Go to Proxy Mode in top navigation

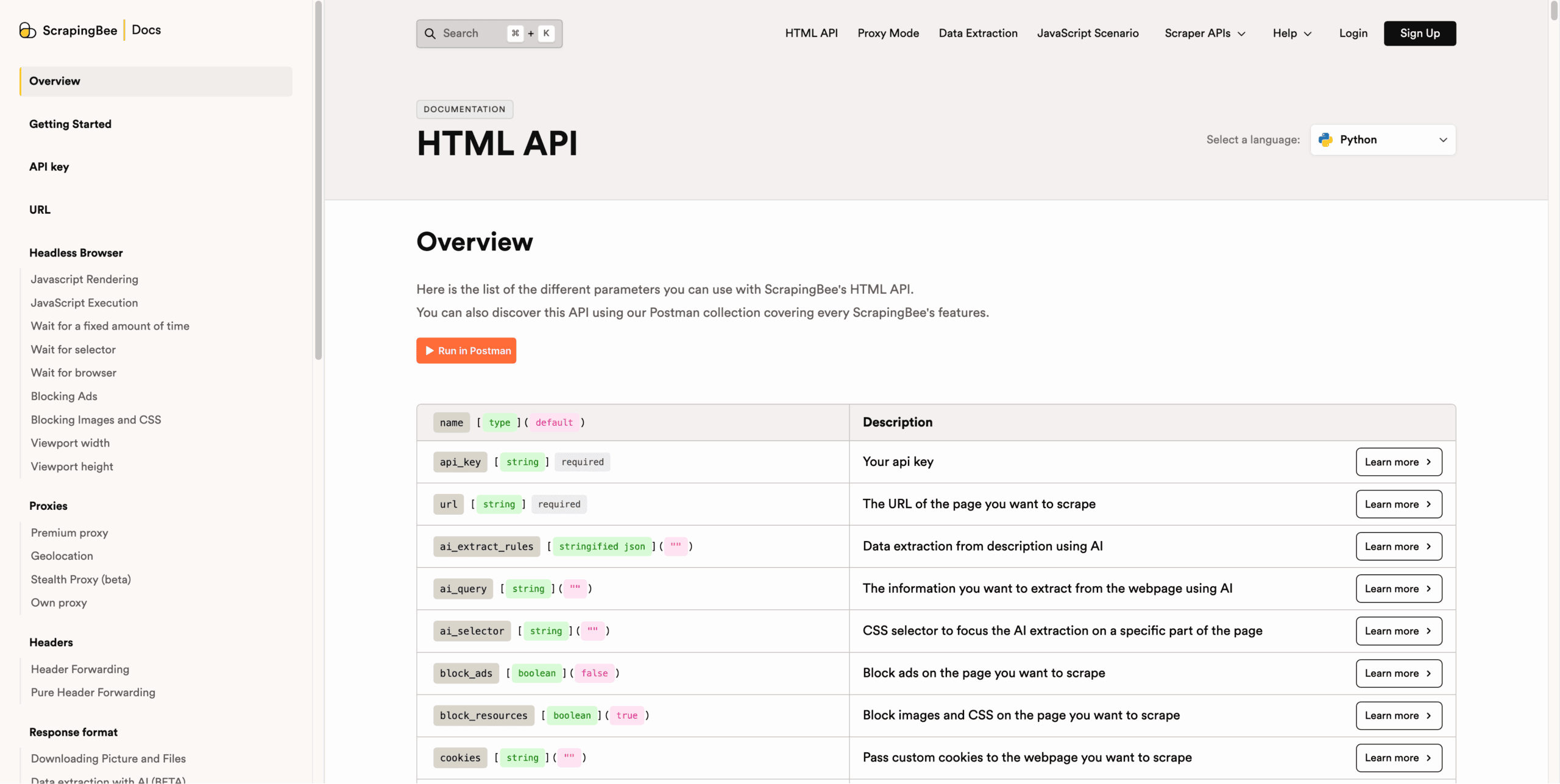coord(888,34)
